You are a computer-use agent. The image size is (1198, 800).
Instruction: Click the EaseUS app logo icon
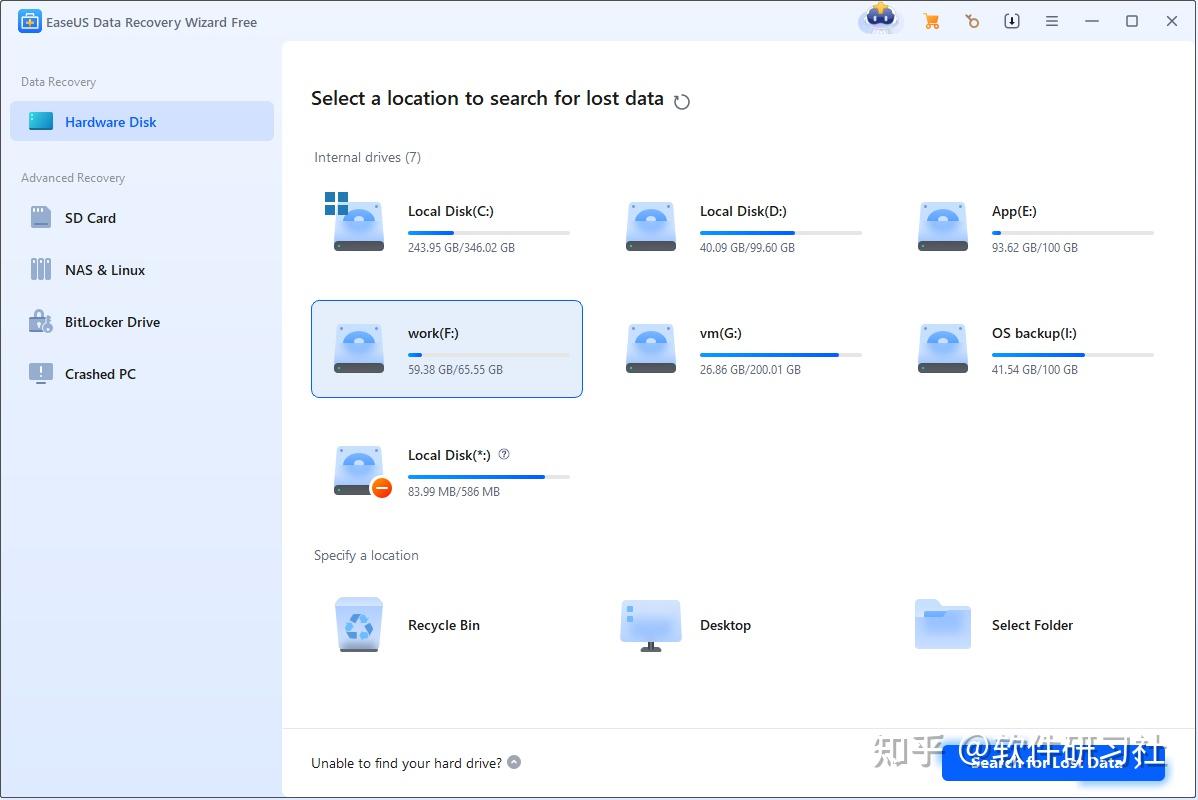(x=29, y=21)
